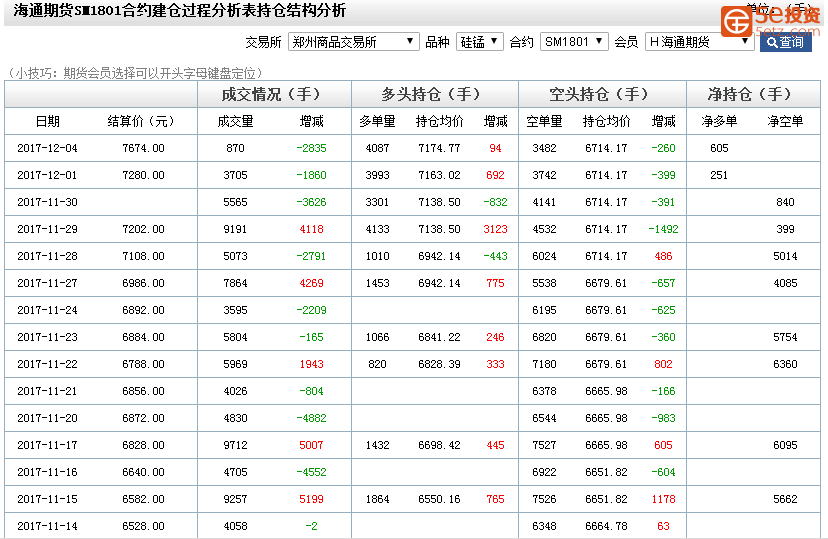Select the date 2017-11-16

click(48, 472)
